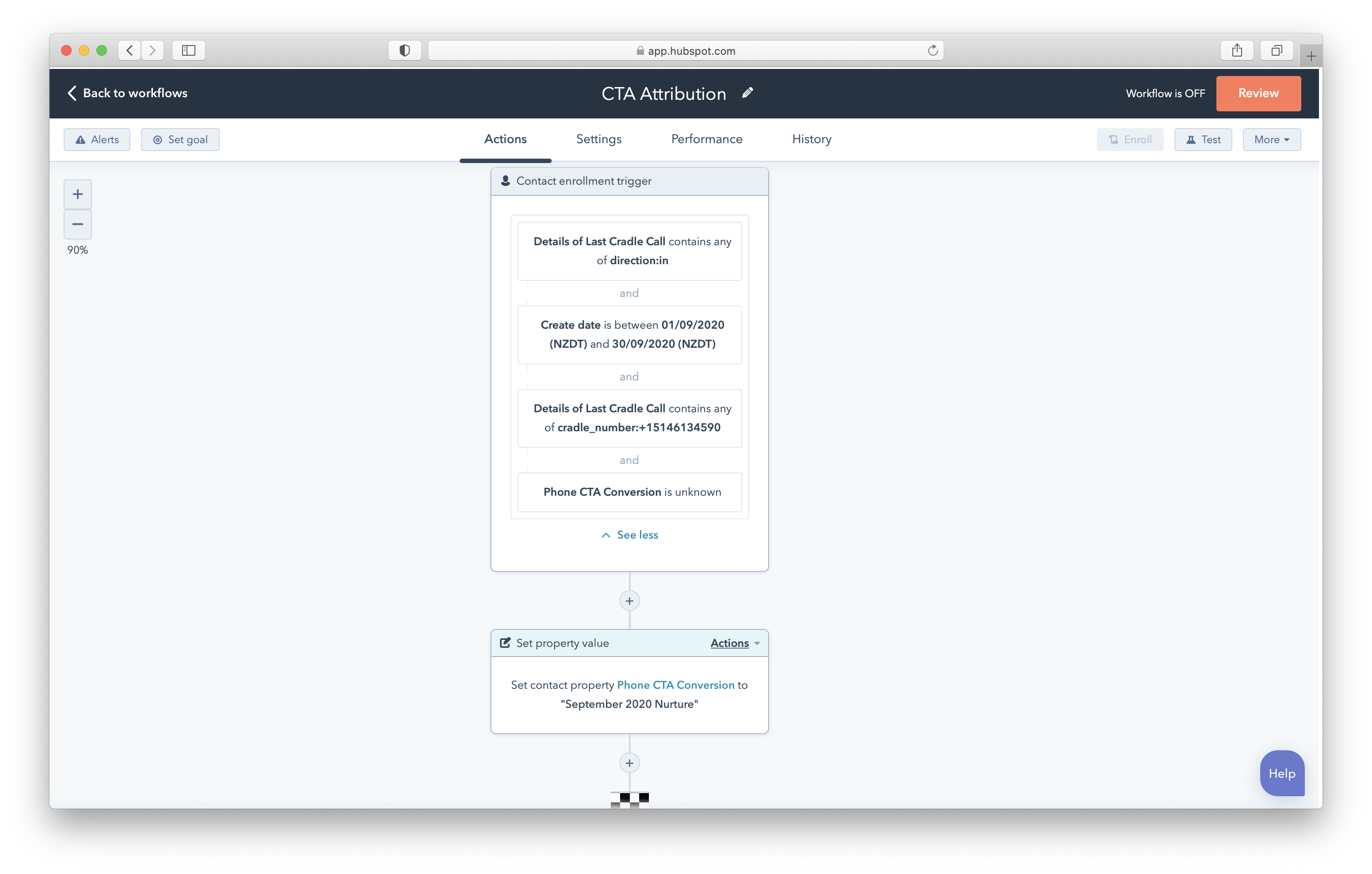Image resolution: width=1372 pixels, height=874 pixels.
Task: Open the More dropdown
Action: pyautogui.click(x=1271, y=139)
